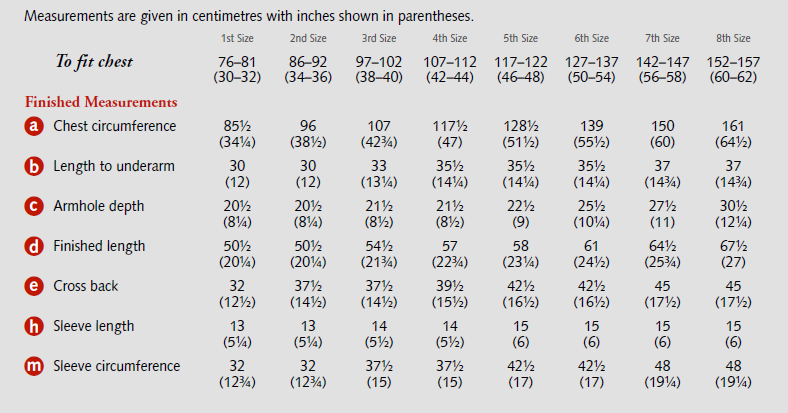
Task: Select the 'Armhole depth' label
Action: tap(99, 207)
